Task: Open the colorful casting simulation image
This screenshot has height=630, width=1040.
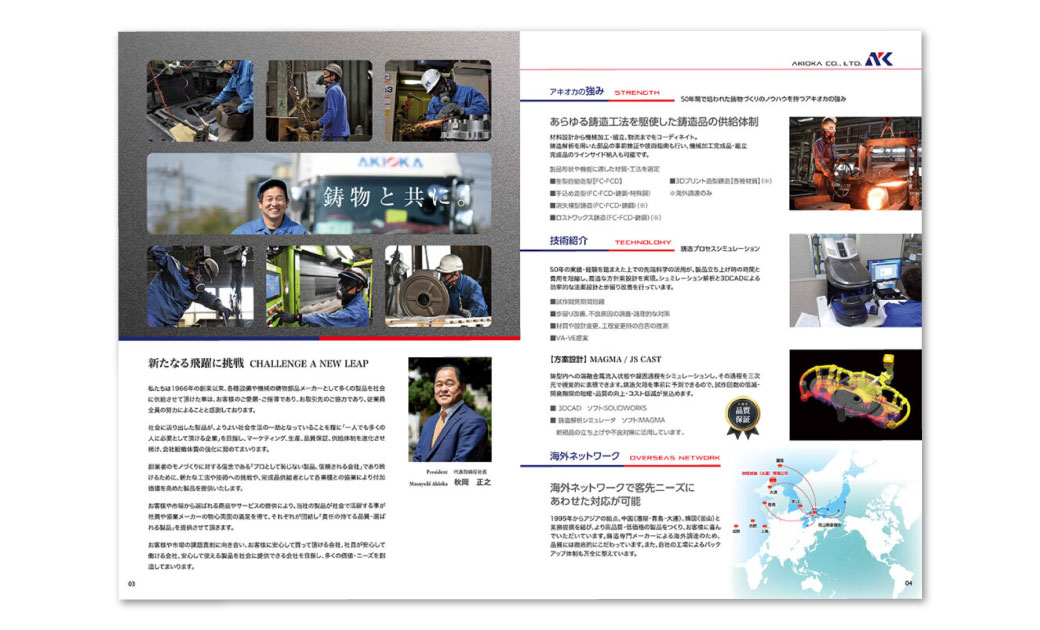Action: pyautogui.click(x=855, y=395)
